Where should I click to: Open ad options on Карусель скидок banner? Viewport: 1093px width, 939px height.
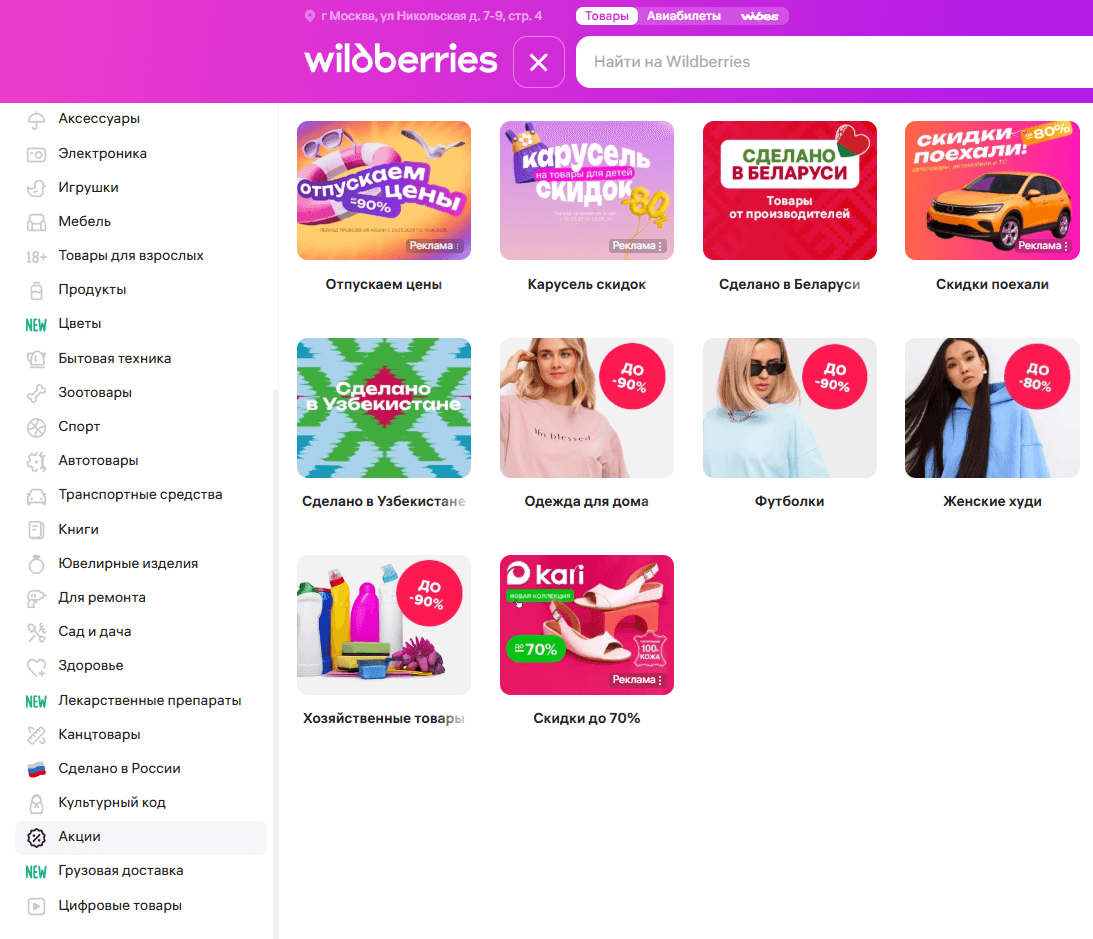click(660, 246)
